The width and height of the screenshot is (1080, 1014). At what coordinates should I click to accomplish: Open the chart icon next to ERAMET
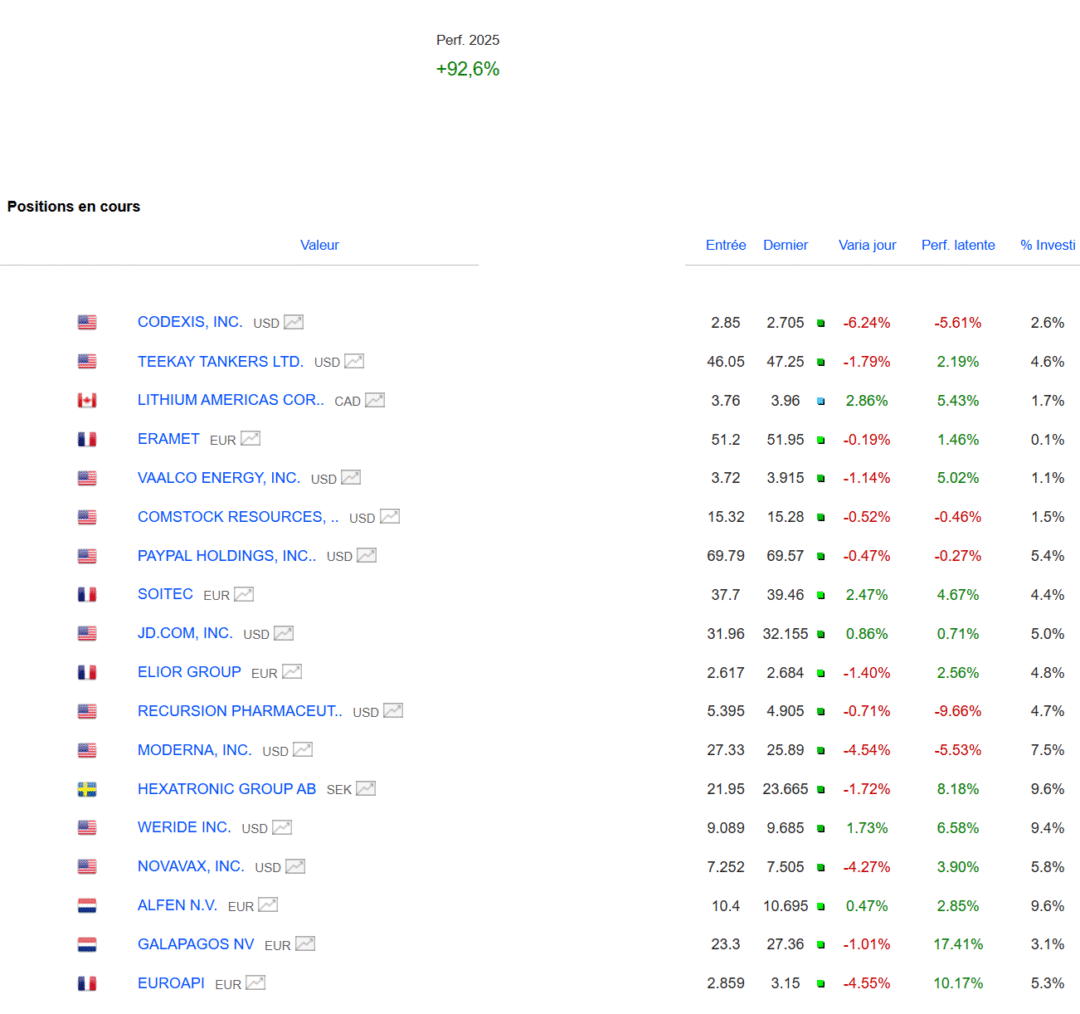tap(250, 439)
